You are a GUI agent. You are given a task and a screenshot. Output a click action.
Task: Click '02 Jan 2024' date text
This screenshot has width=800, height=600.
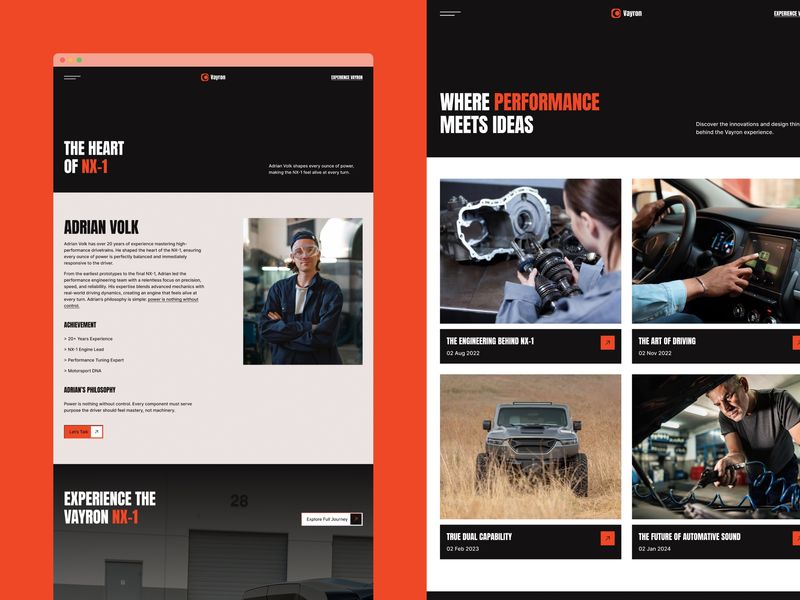pyautogui.click(x=655, y=549)
